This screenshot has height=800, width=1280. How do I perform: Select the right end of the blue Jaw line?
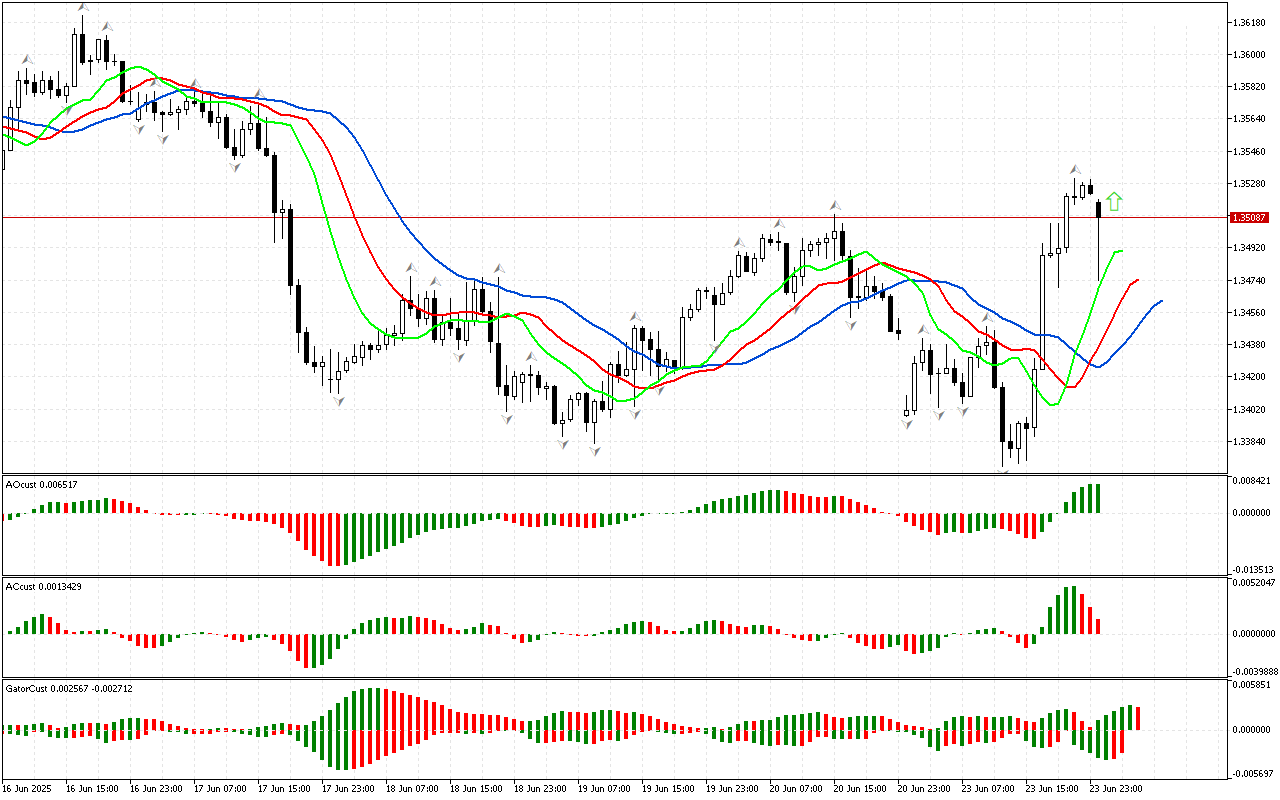1161,300
